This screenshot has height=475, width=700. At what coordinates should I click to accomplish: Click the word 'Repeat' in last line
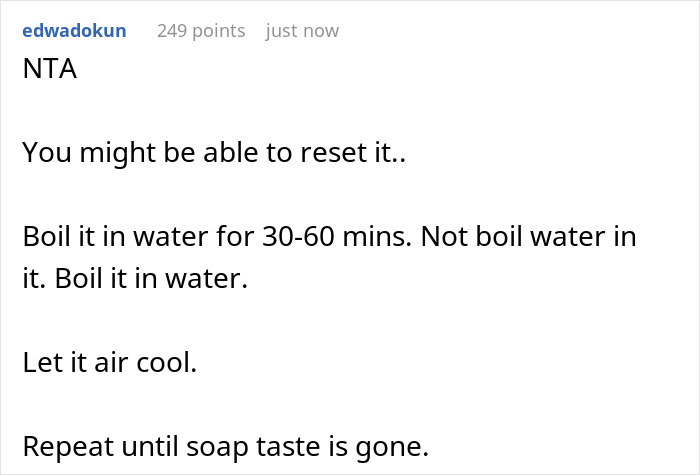point(61,447)
